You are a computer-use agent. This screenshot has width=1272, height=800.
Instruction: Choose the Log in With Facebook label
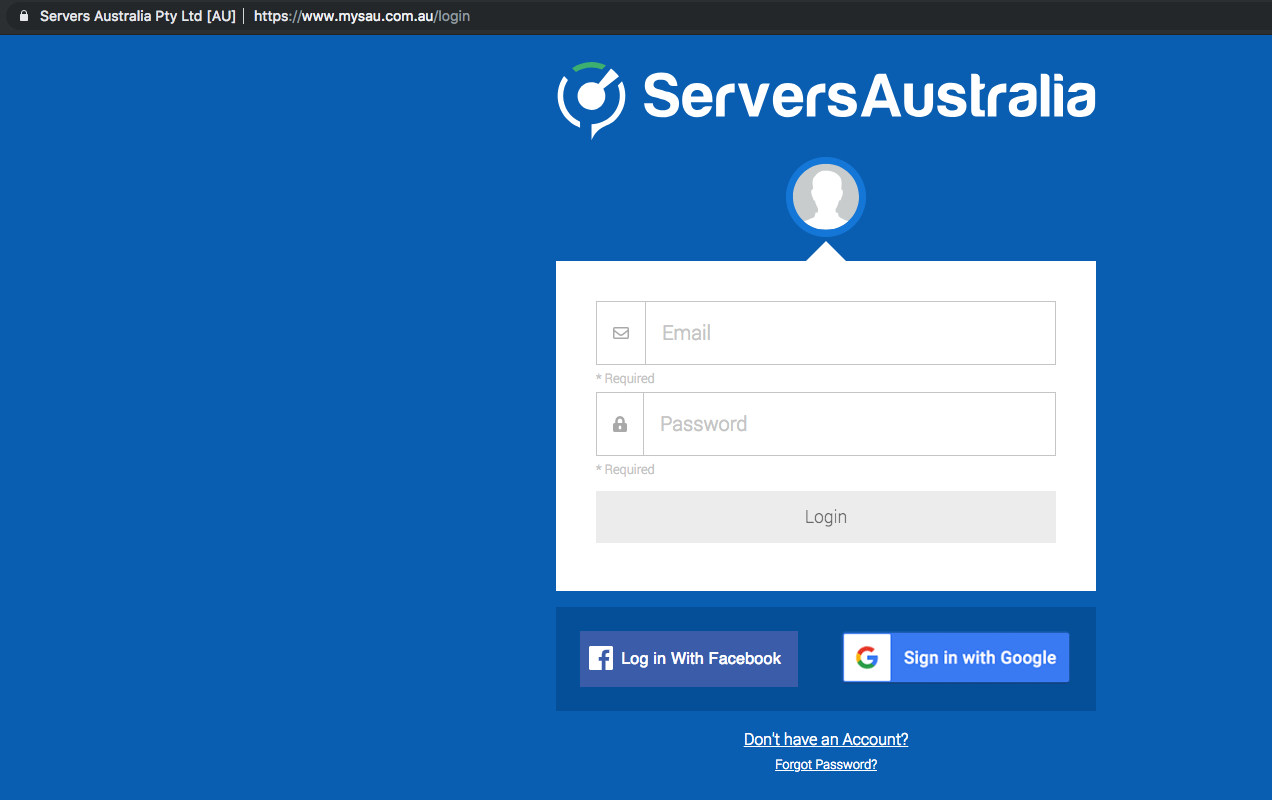(x=701, y=658)
